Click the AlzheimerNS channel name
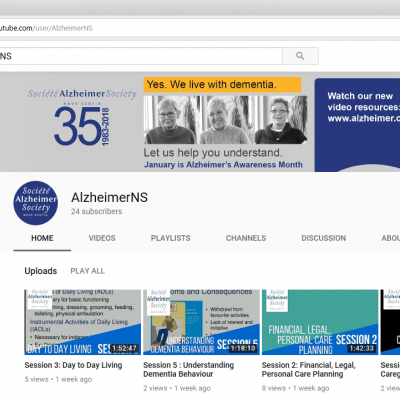The width and height of the screenshot is (400, 400). [109, 198]
